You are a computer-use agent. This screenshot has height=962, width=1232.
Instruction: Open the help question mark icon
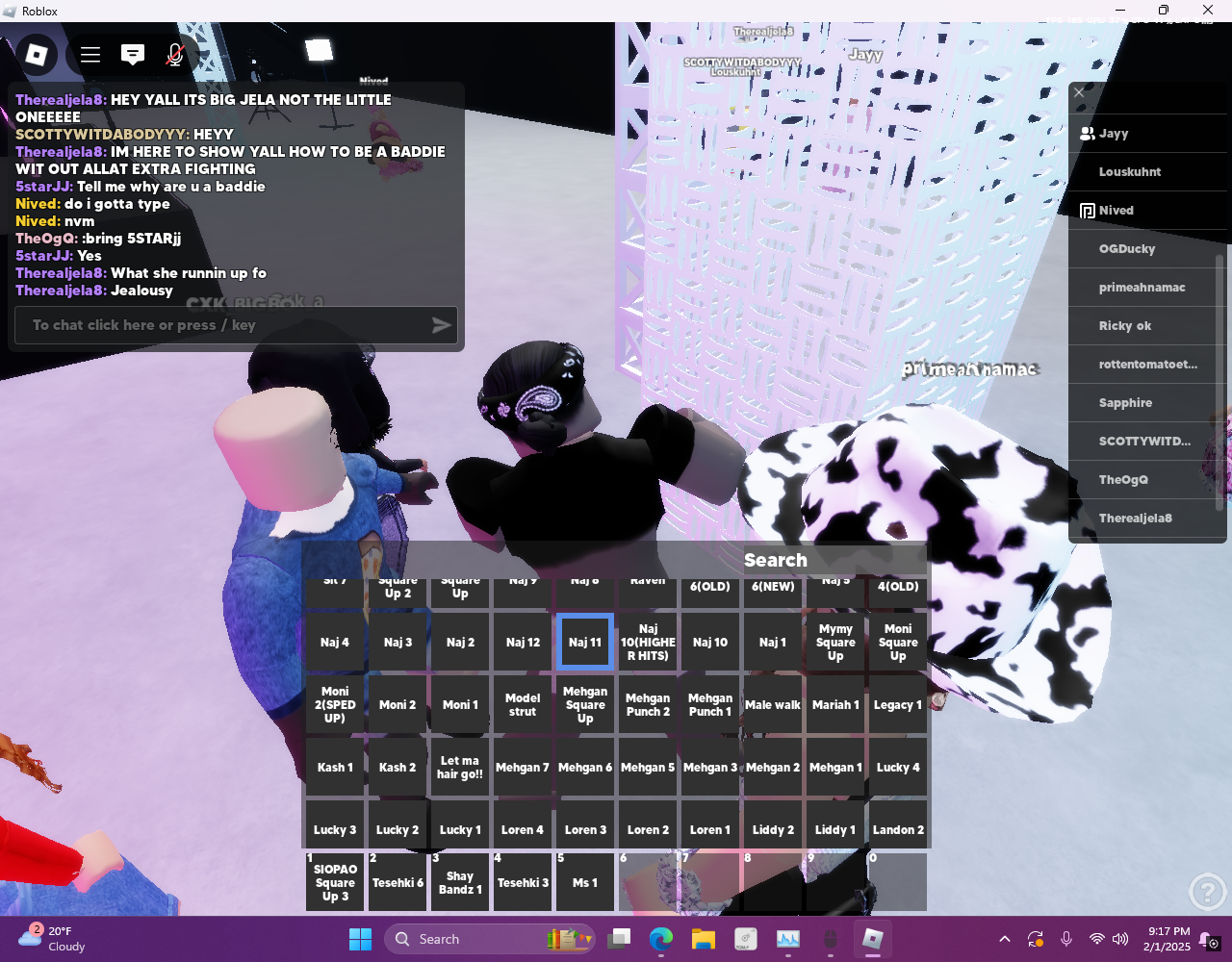coord(1207,892)
